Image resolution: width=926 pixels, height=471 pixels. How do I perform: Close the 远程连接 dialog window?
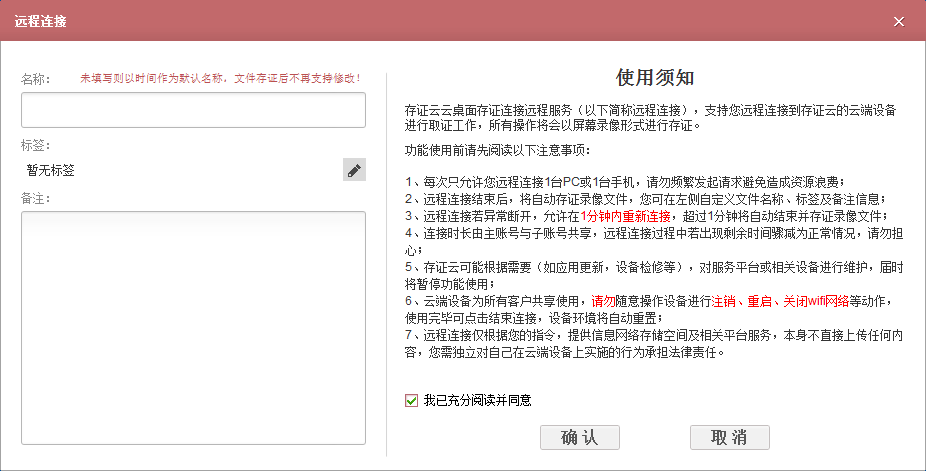(x=899, y=22)
